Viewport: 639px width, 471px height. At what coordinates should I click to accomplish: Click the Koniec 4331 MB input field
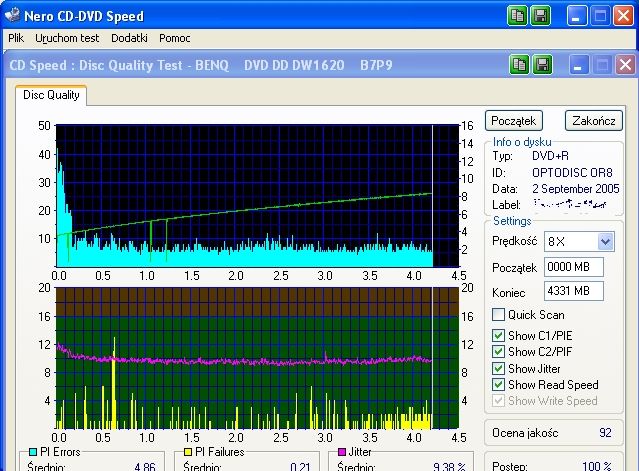573,291
